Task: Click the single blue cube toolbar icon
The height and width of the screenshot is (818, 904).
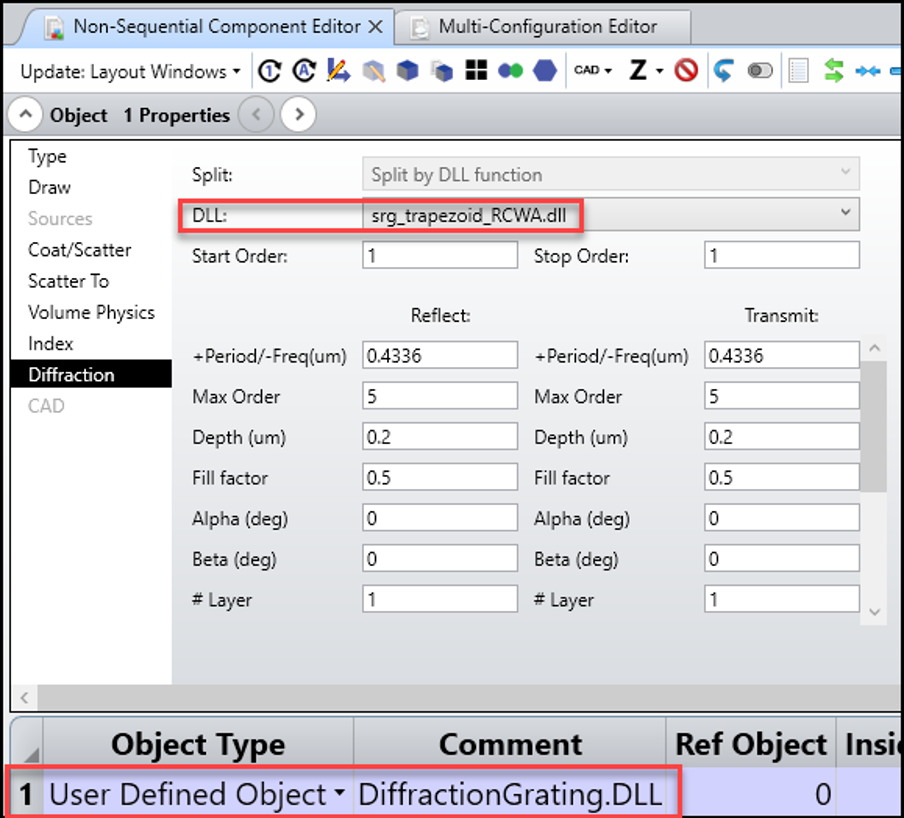Action: [407, 71]
